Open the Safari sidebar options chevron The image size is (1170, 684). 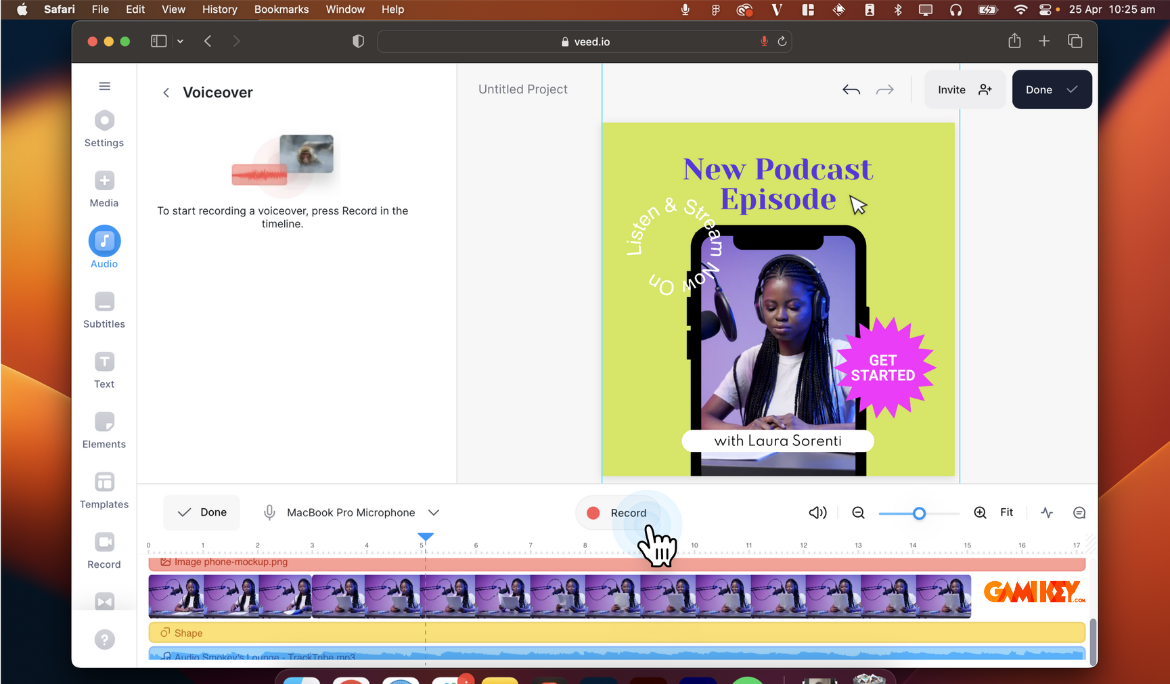point(180,41)
